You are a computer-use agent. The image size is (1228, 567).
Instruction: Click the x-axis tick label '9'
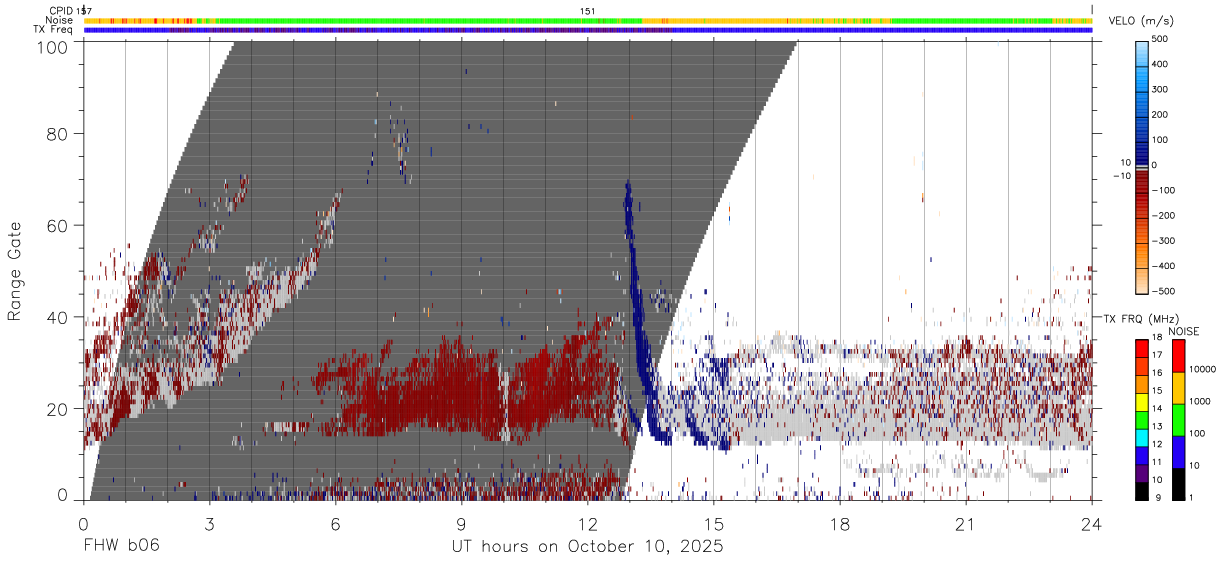[462, 523]
